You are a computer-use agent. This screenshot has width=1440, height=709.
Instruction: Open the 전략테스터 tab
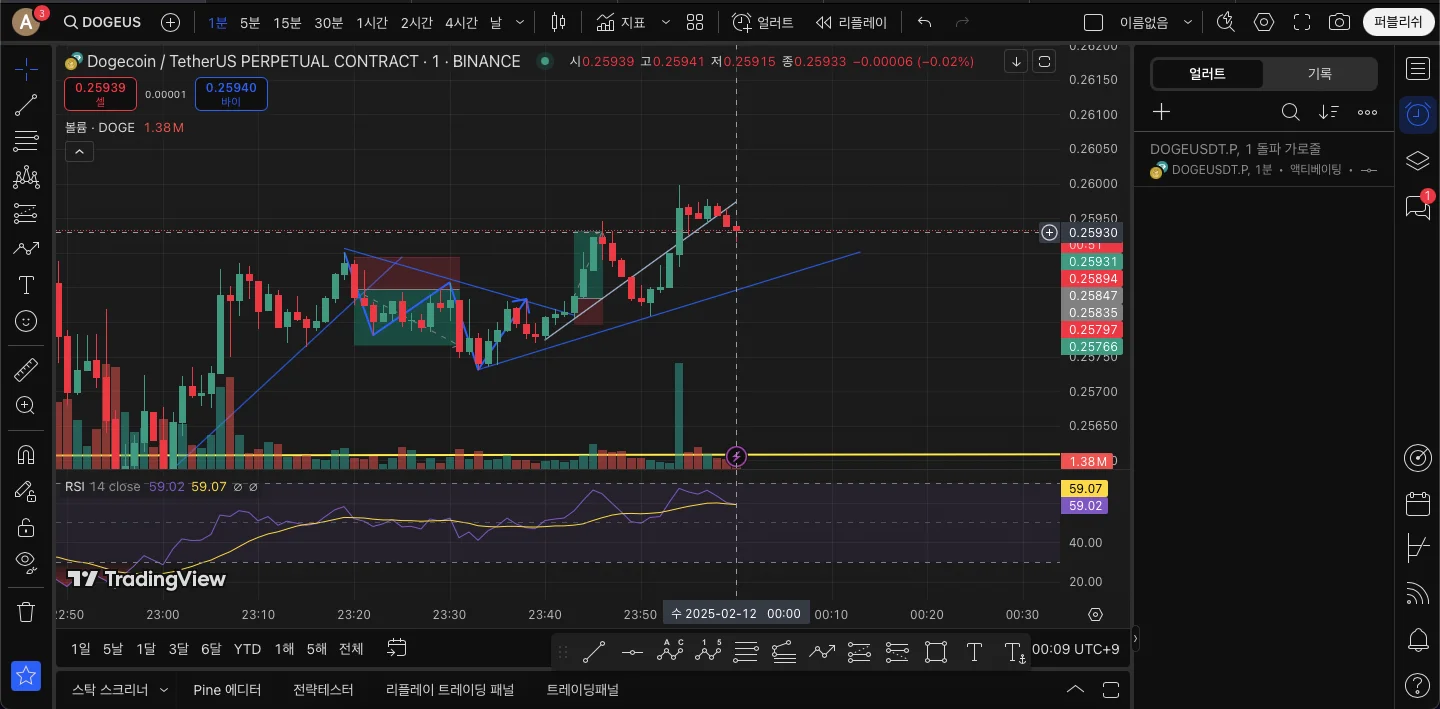(x=323, y=689)
